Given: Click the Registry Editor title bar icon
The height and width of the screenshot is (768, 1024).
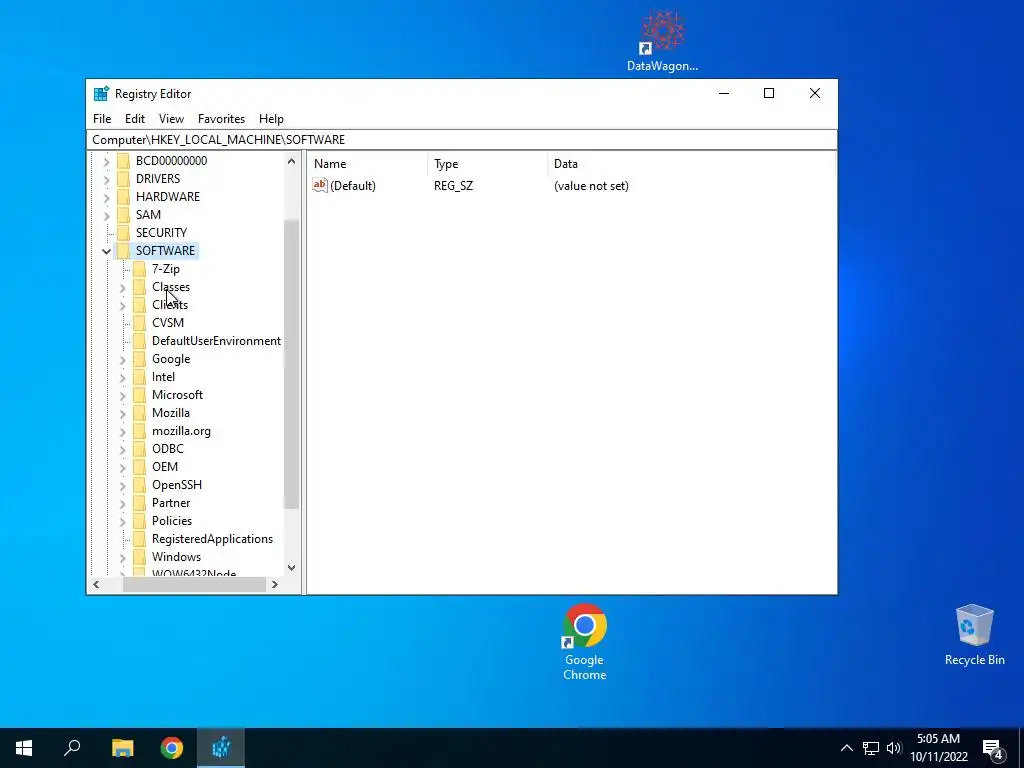Looking at the screenshot, I should pyautogui.click(x=101, y=93).
